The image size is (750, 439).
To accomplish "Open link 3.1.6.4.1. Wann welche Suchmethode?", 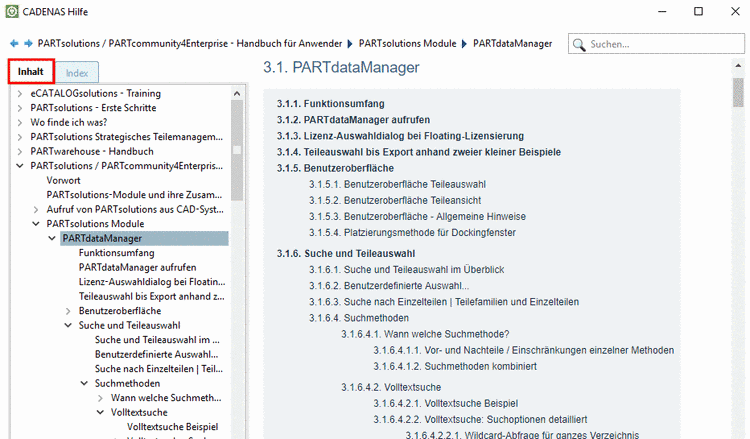I will (x=425, y=334).
